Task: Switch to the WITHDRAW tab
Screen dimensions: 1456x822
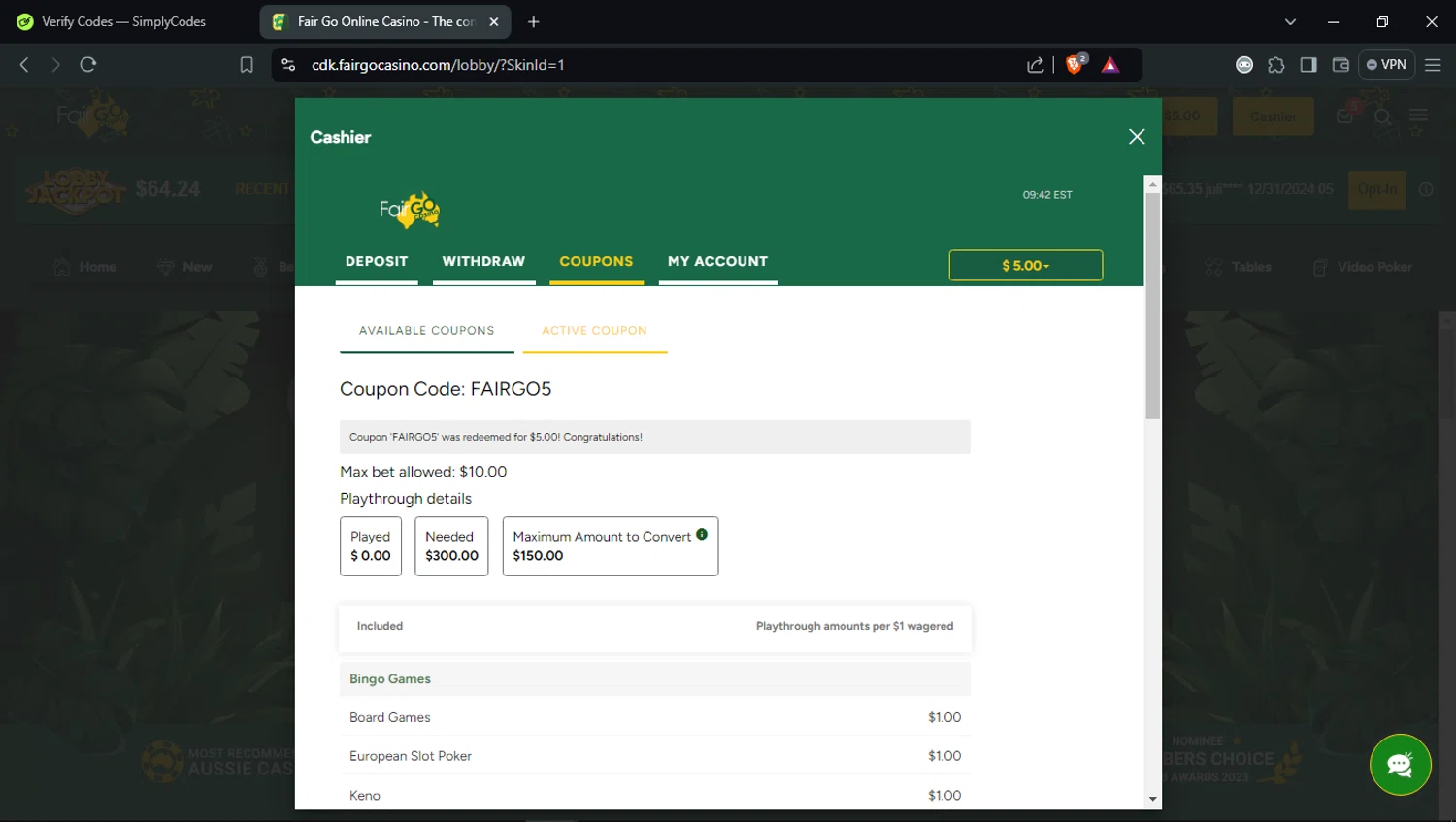Action: [x=483, y=262]
